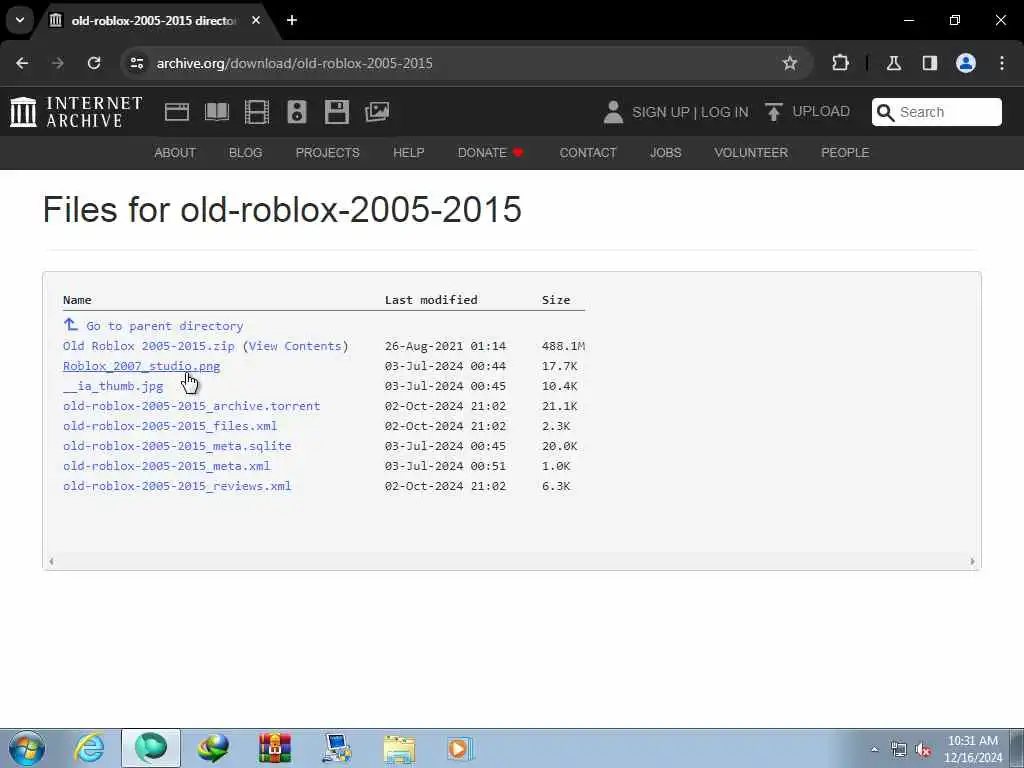Open the Chrome three-dot menu
This screenshot has height=768, width=1024.
(x=1002, y=63)
